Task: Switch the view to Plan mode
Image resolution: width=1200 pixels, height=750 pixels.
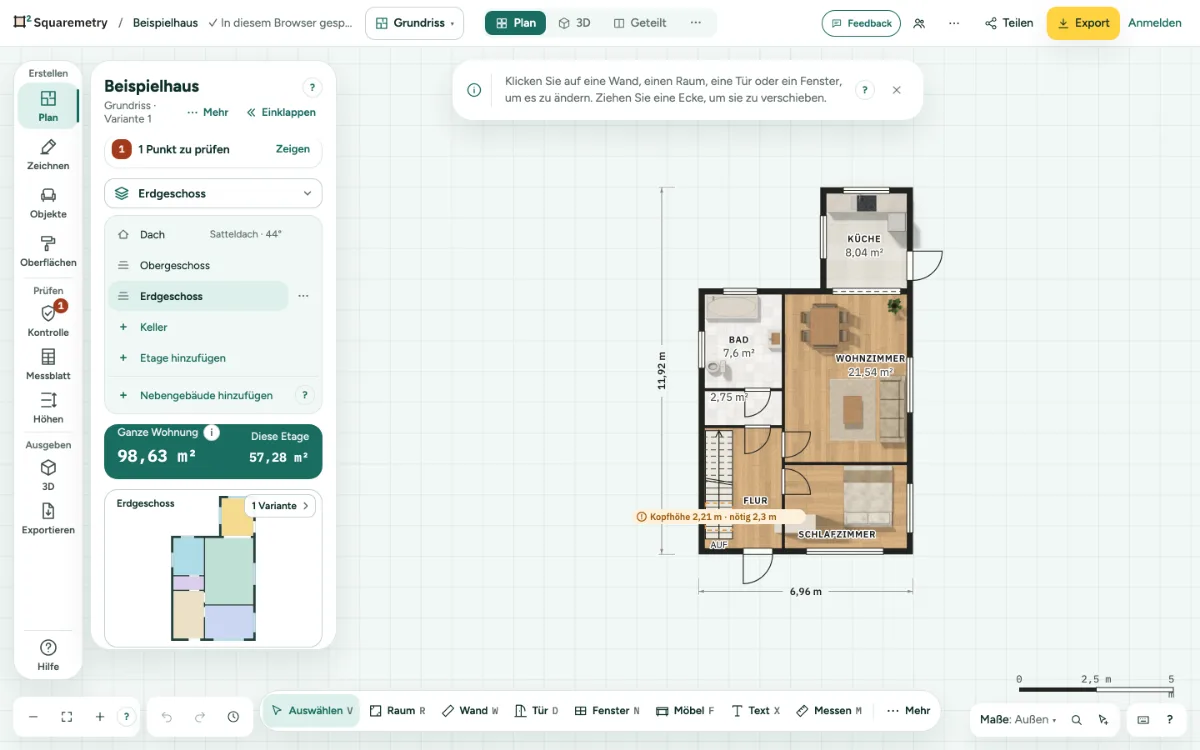Action: tap(515, 23)
